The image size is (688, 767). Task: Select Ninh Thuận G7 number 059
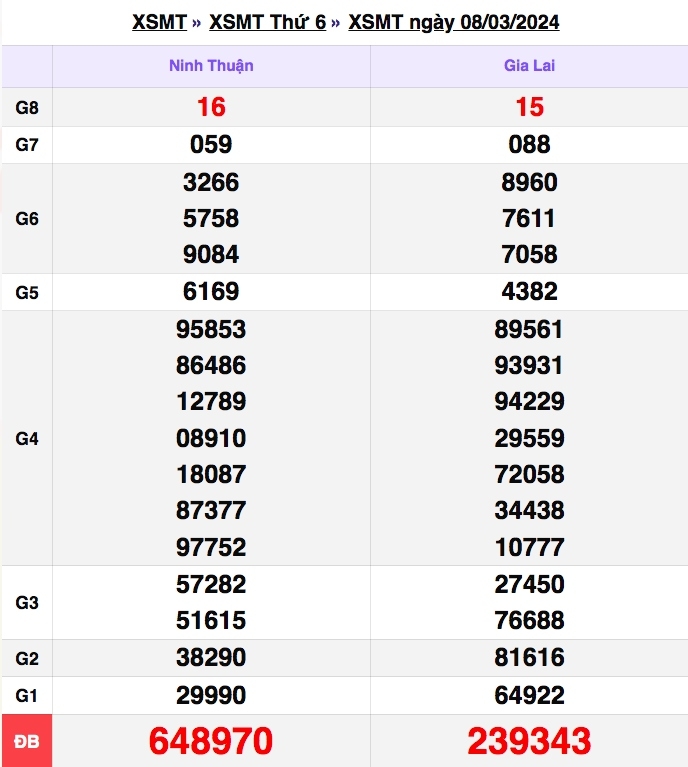[x=211, y=144]
